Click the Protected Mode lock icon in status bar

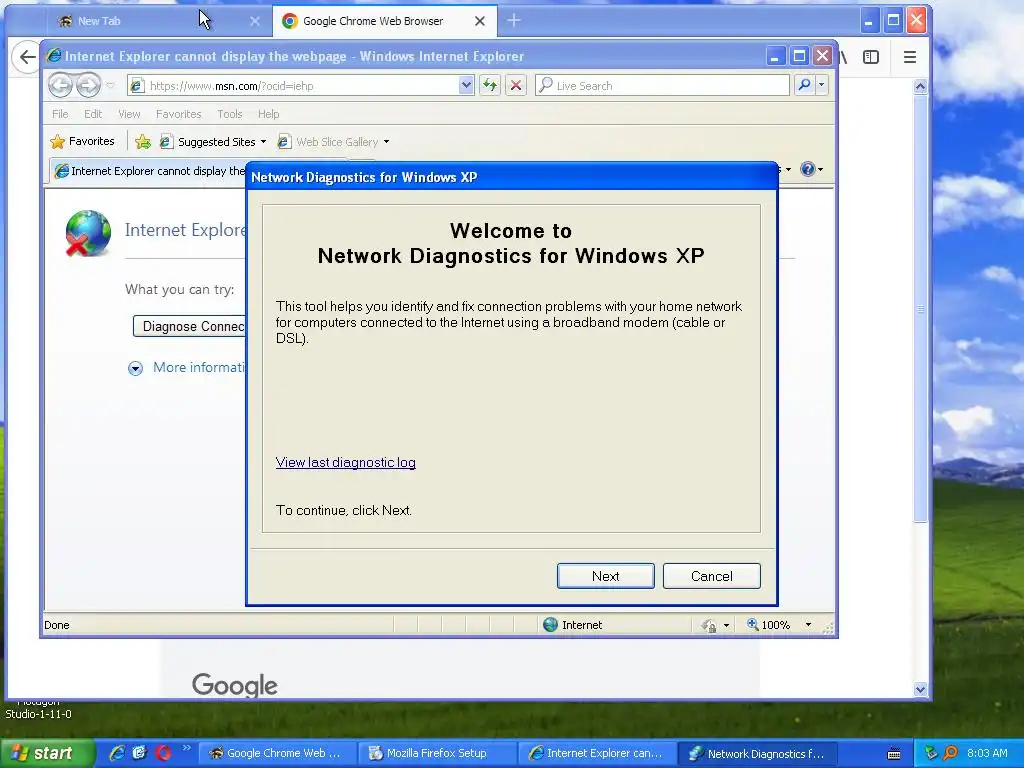(x=709, y=626)
